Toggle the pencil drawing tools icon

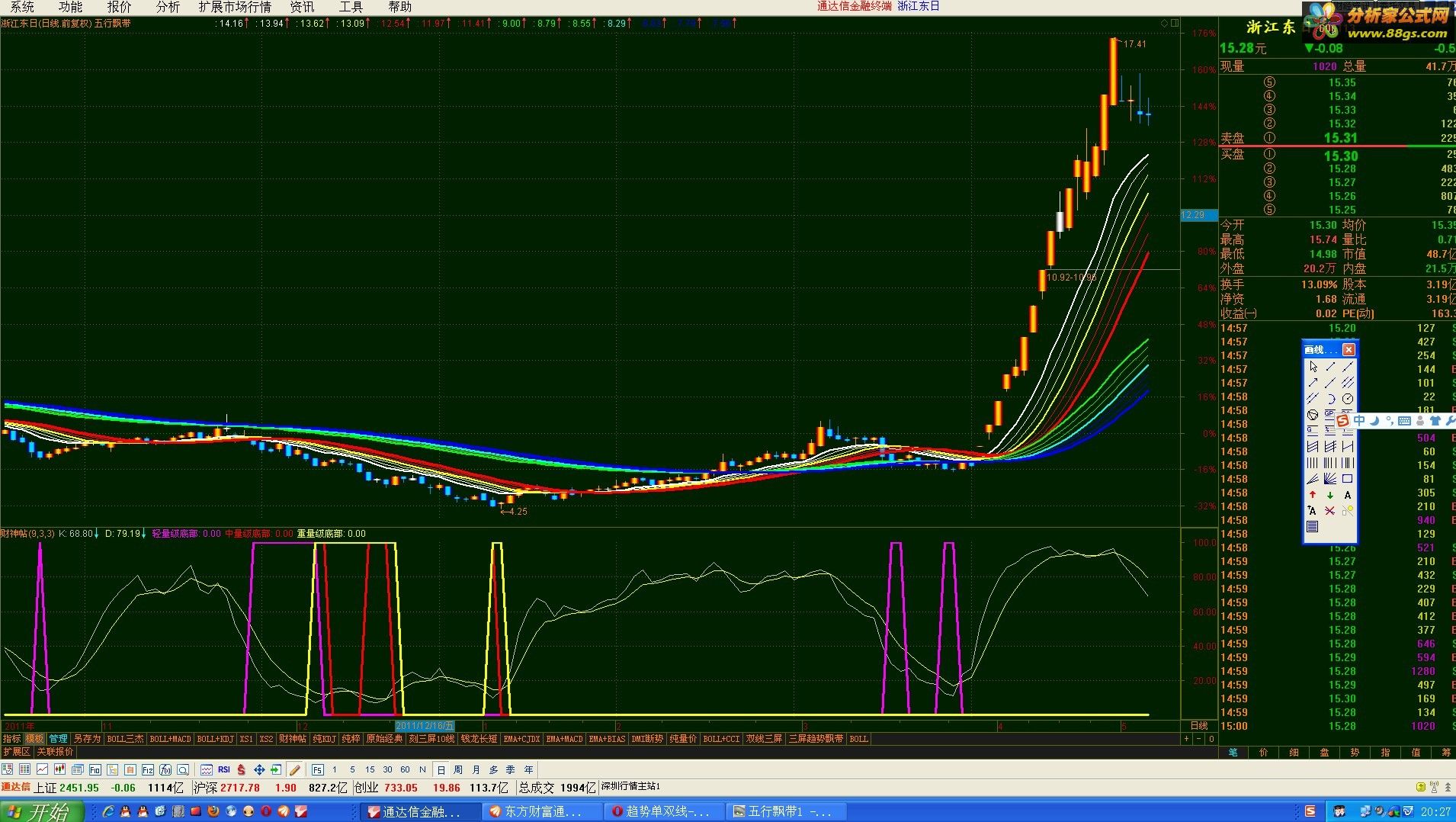294,769
